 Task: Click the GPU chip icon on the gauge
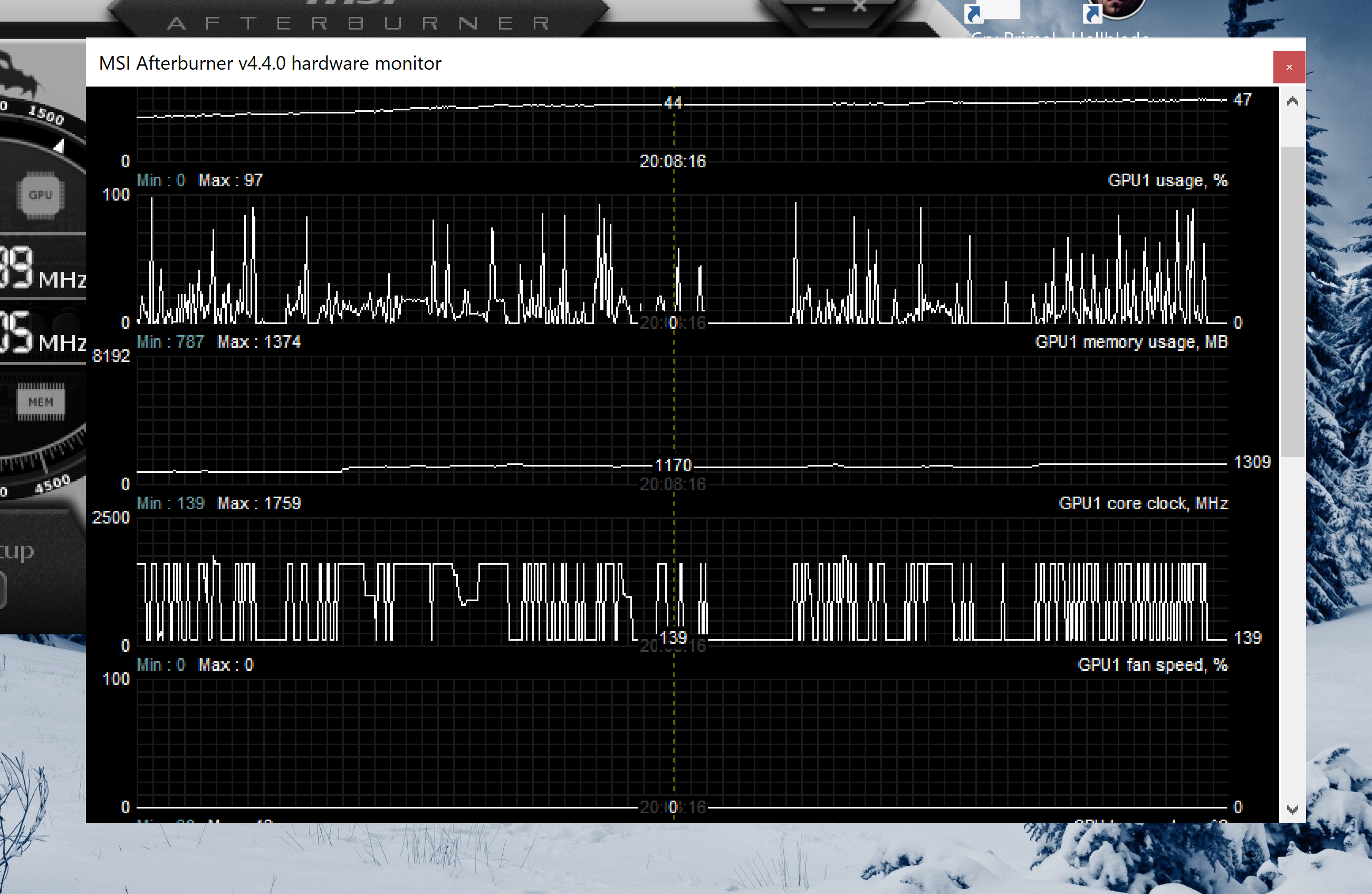point(40,195)
